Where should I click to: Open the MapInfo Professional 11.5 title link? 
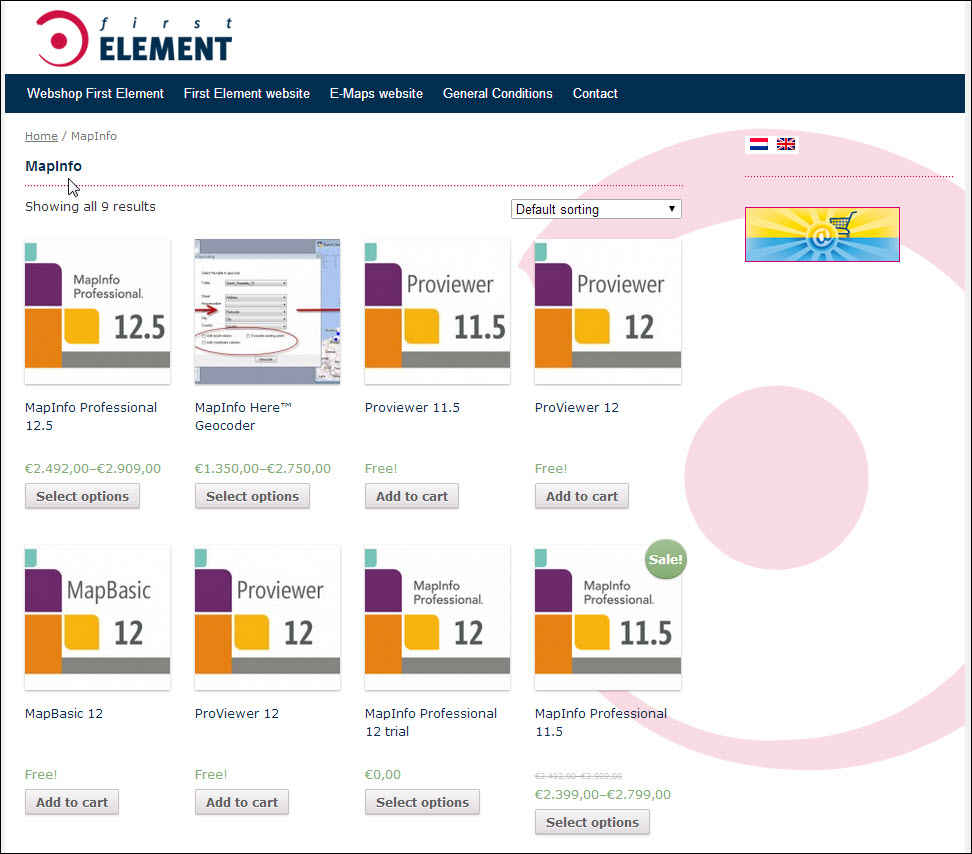coord(601,723)
